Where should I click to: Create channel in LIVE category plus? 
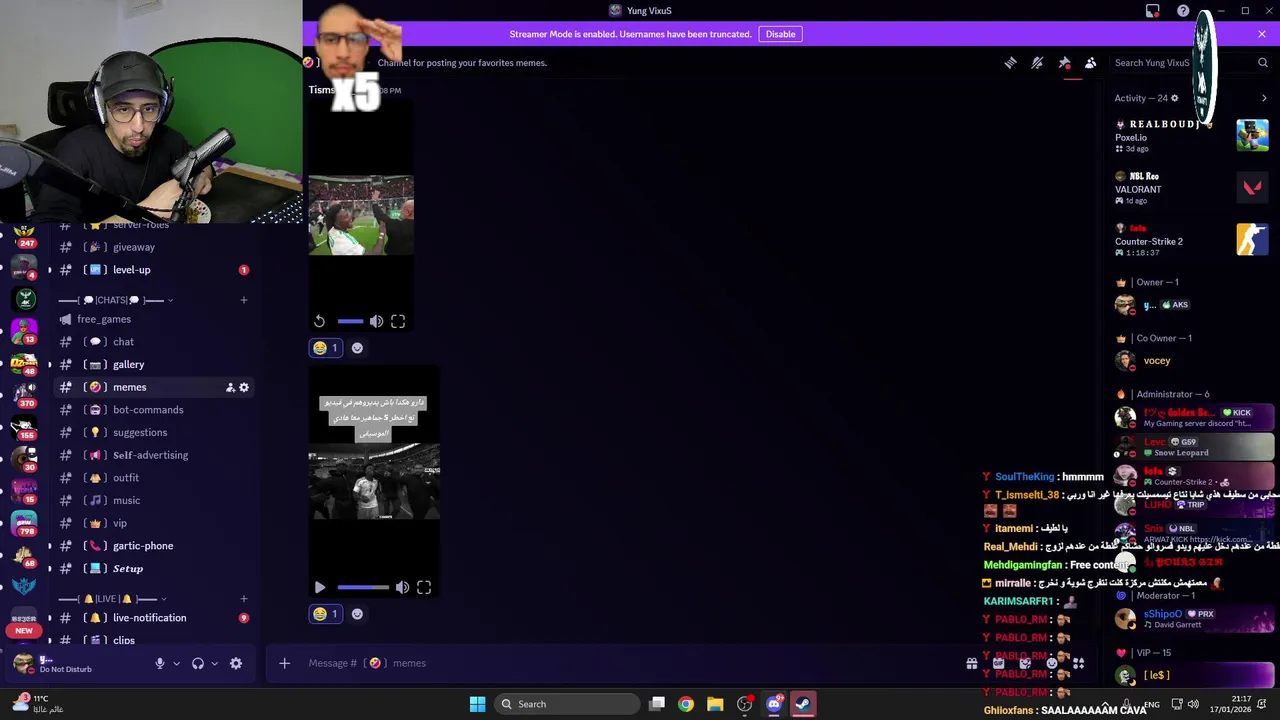tap(243, 599)
